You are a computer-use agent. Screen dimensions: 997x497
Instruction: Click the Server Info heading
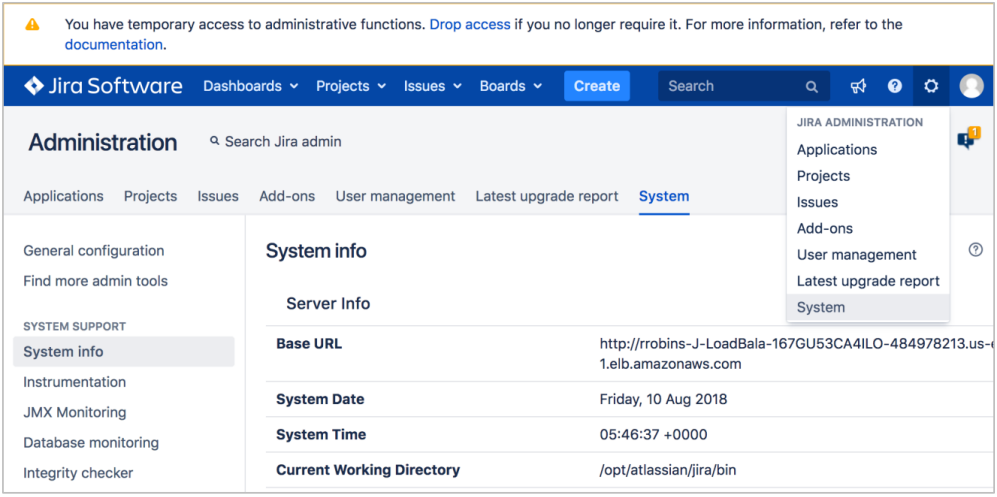[x=328, y=304]
